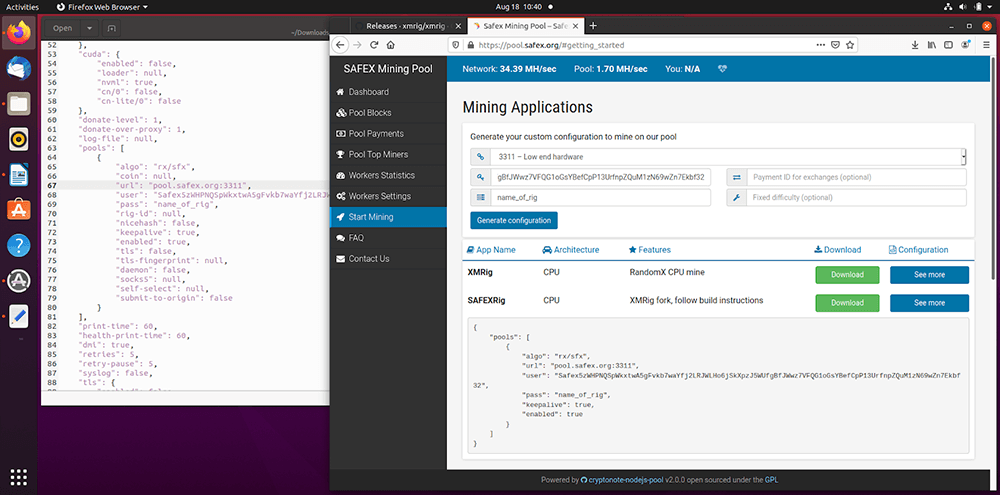Click App Name column header
The image size is (1000, 495).
click(x=491, y=250)
